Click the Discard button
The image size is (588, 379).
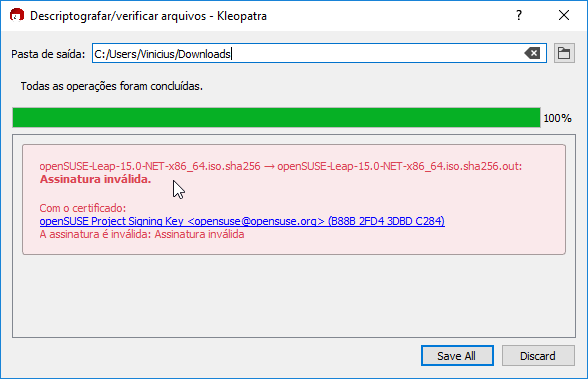click(538, 355)
